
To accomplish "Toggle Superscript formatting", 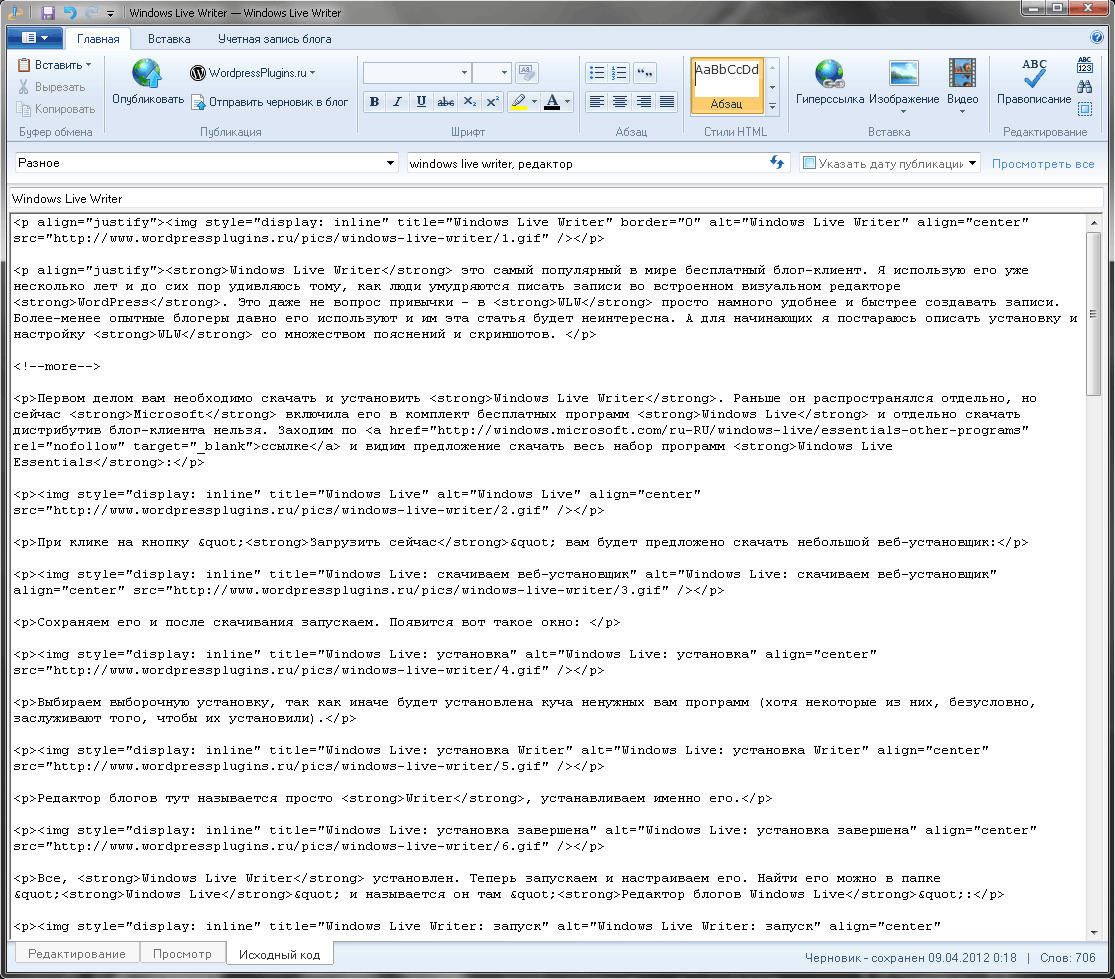I will 492,102.
